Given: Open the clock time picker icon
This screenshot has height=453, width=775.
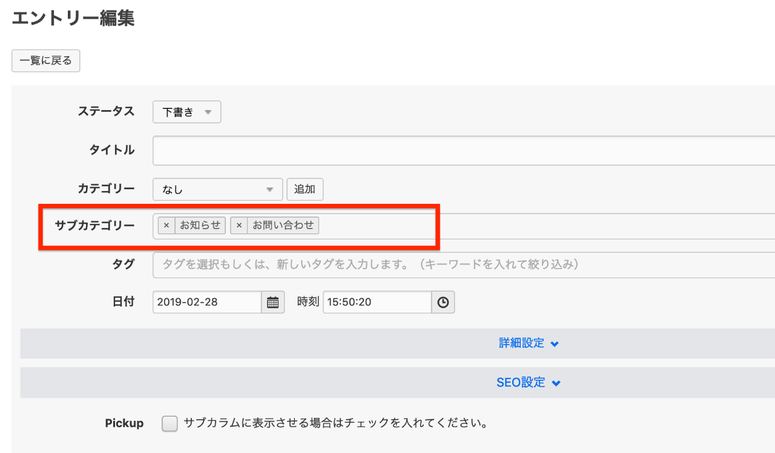Looking at the screenshot, I should [443, 302].
